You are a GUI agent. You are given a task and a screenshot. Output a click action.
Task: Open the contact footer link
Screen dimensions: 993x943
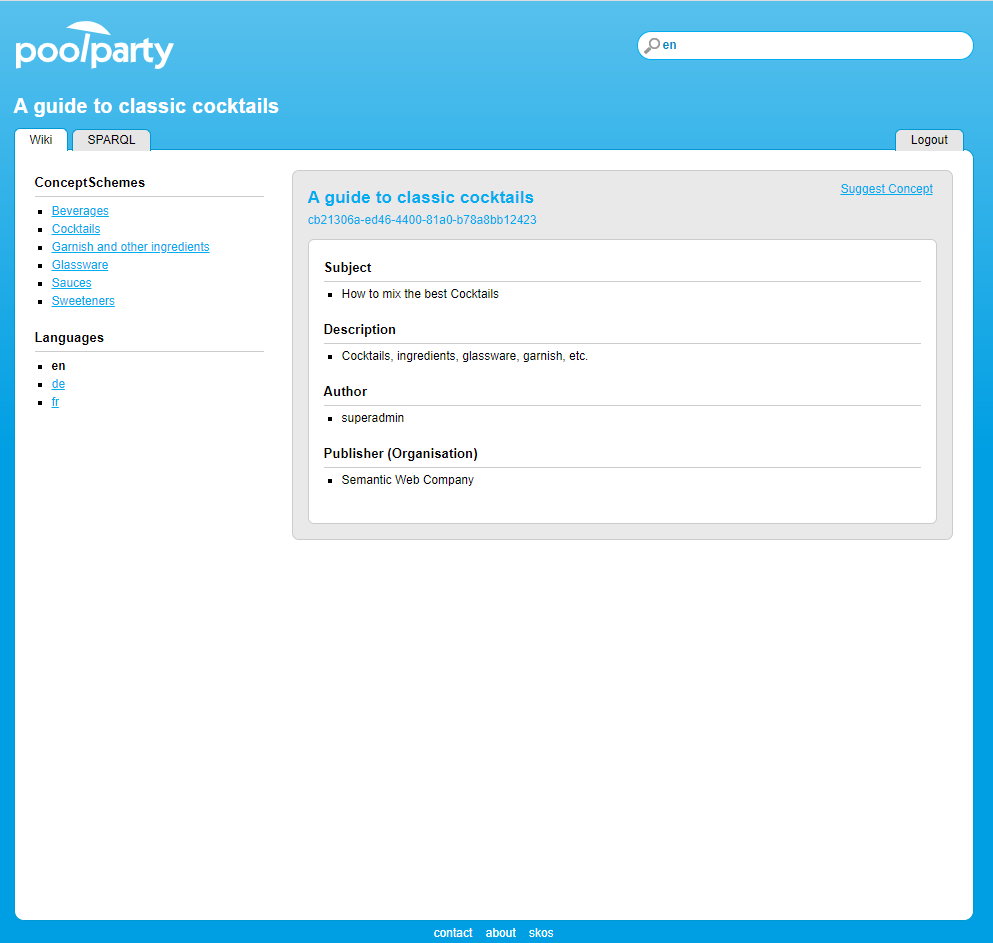pos(453,933)
